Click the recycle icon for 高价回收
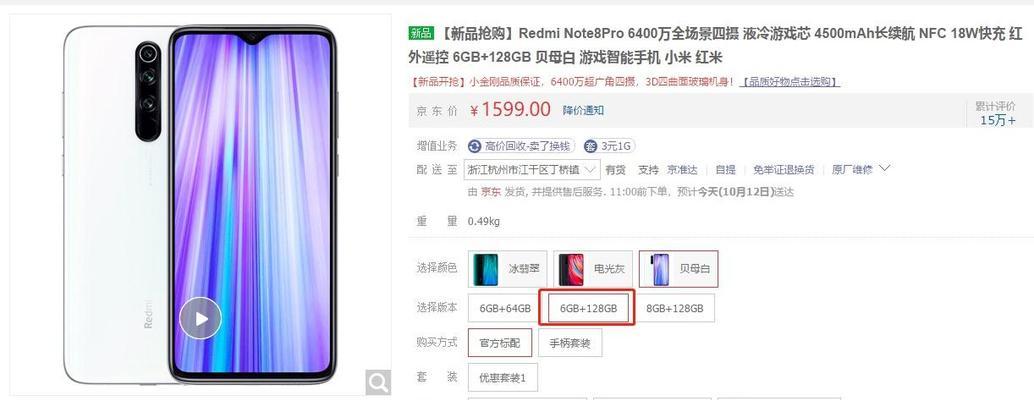The height and width of the screenshot is (400, 1034). click(475, 146)
